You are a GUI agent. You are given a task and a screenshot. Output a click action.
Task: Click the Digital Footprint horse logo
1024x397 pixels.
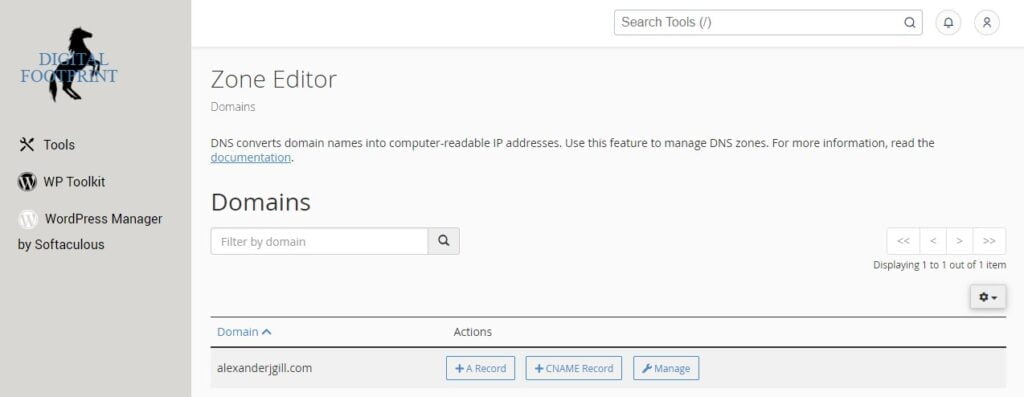pos(69,65)
